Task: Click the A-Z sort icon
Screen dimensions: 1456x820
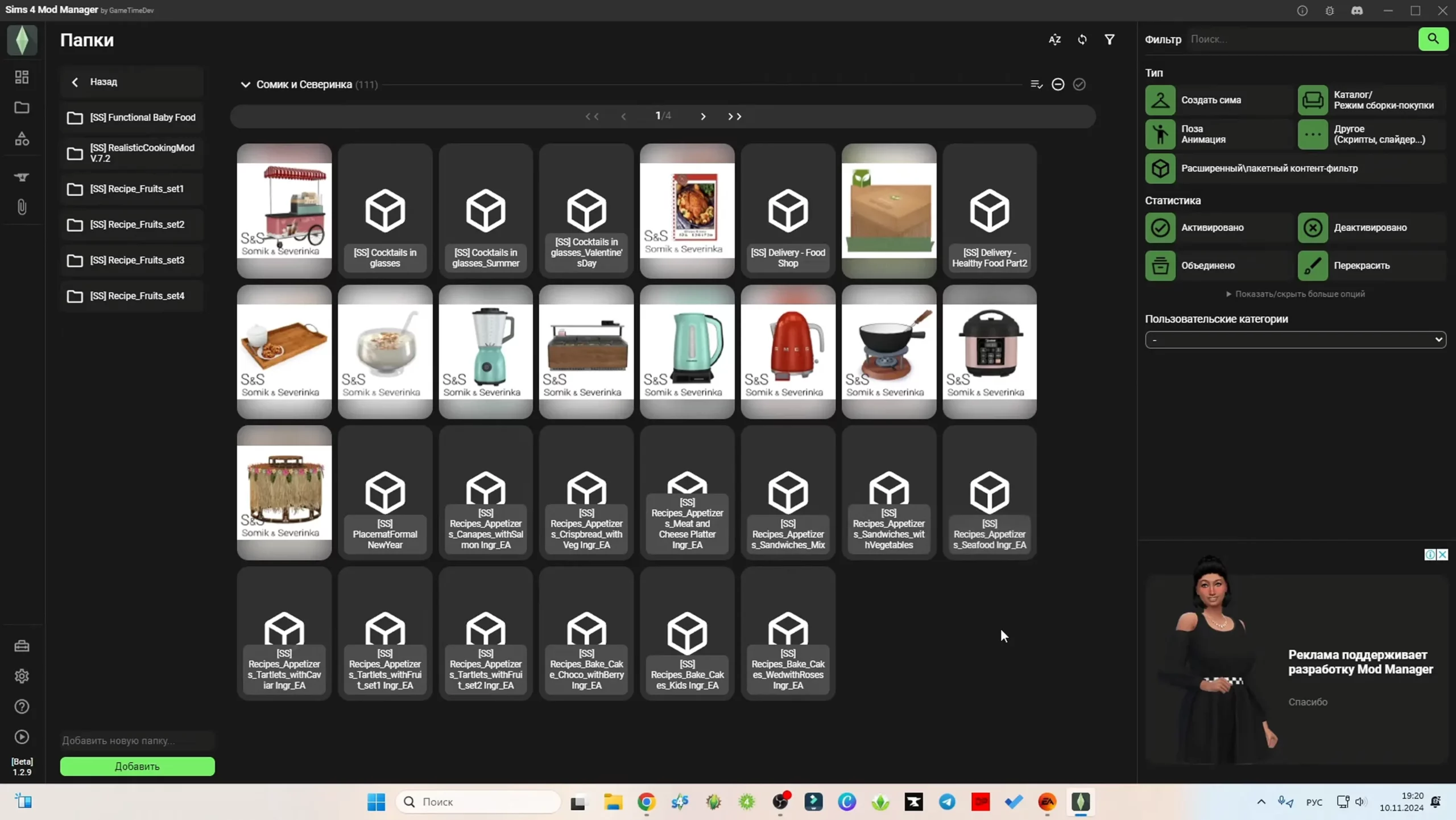Action: (x=1054, y=39)
